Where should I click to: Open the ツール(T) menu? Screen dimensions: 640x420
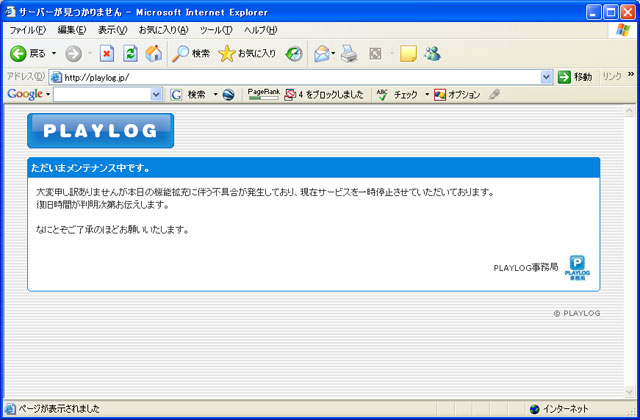click(216, 30)
